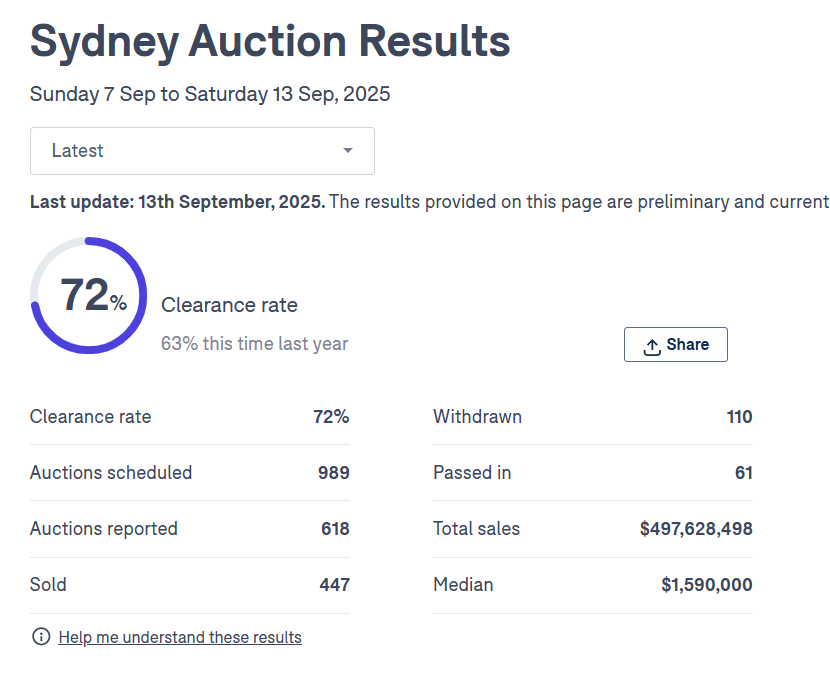Select the Total sales amount $497,628,498
The height and width of the screenshot is (686, 830).
(696, 529)
